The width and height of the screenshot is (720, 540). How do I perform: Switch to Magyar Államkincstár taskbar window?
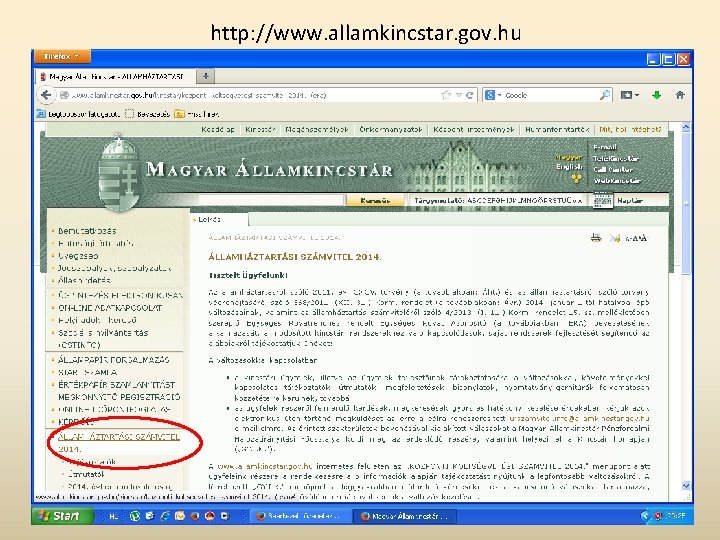tap(406, 516)
